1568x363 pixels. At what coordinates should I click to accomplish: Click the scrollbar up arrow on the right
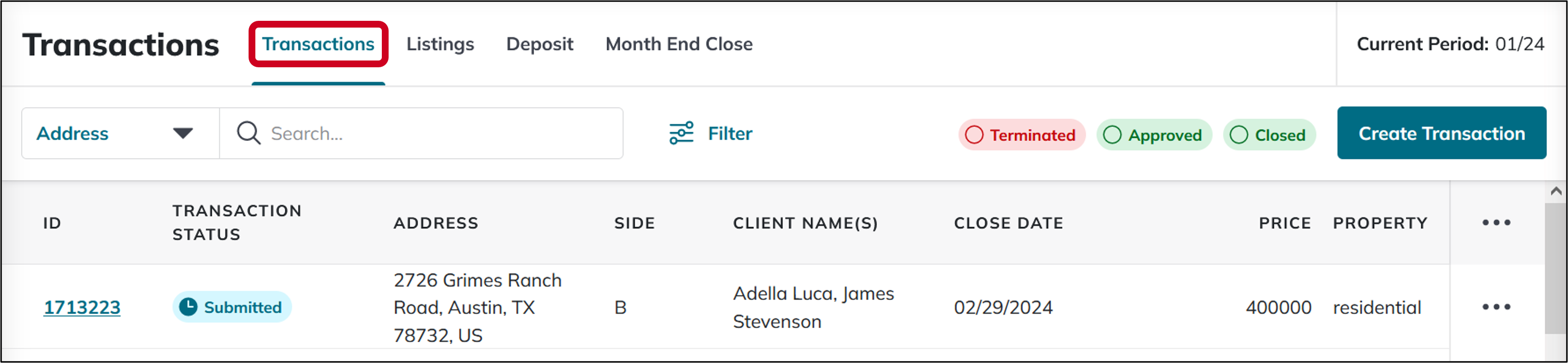[1556, 190]
